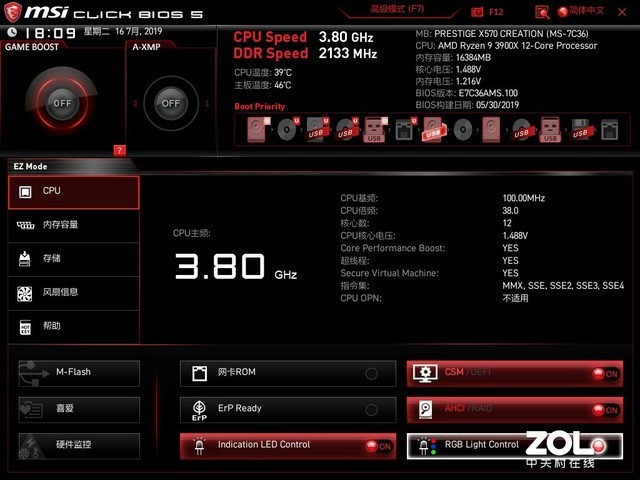Open the M-Flash utility
The width and height of the screenshot is (640, 480).
click(x=79, y=373)
